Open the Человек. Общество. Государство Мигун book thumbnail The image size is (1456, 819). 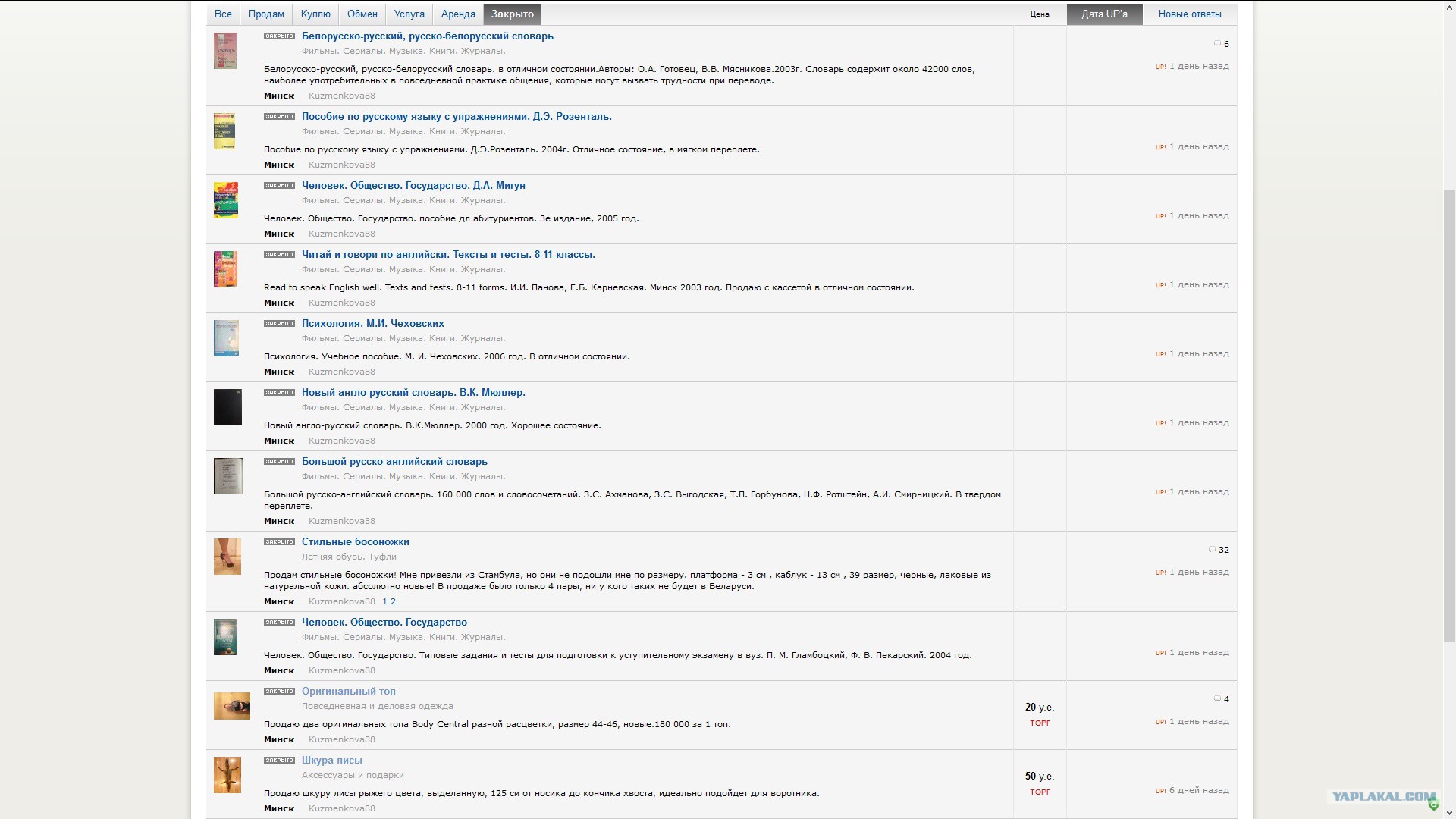coord(226,200)
